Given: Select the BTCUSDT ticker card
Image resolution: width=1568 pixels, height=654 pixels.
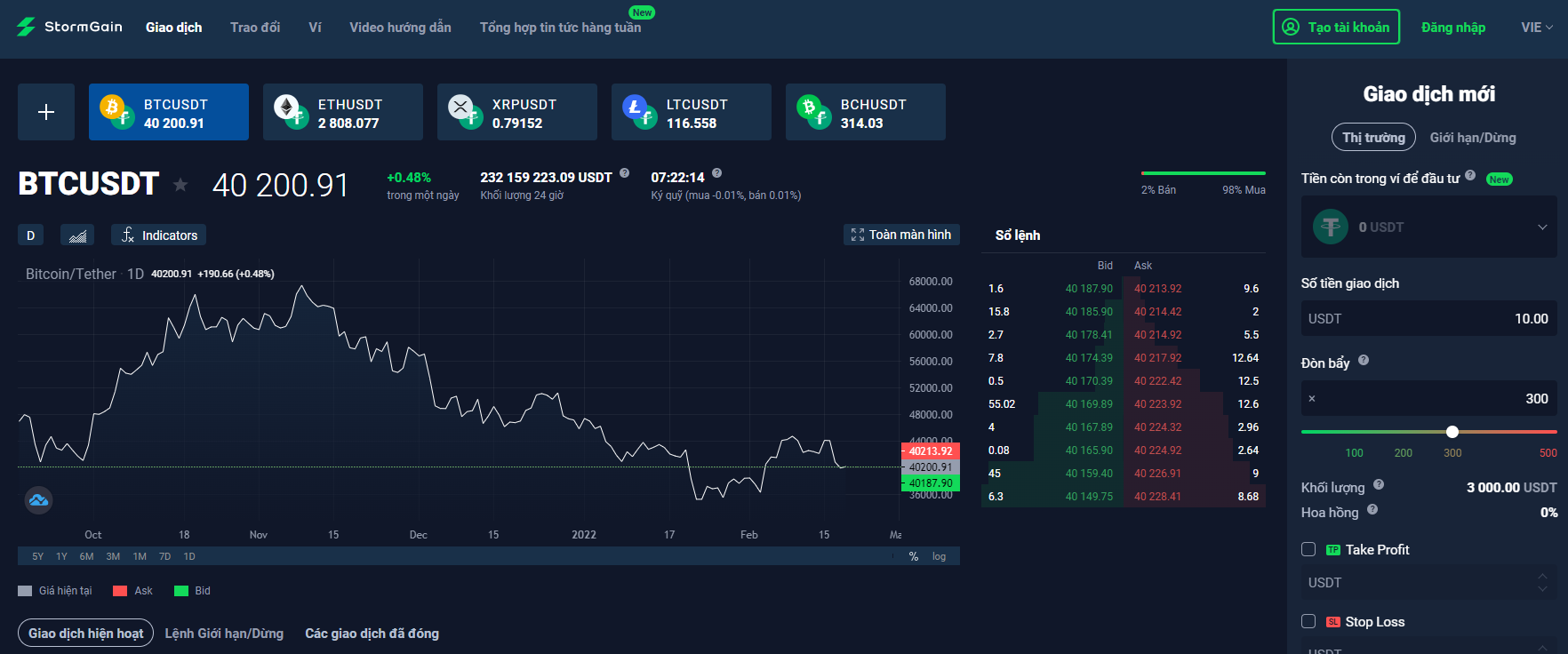Looking at the screenshot, I should [x=169, y=112].
